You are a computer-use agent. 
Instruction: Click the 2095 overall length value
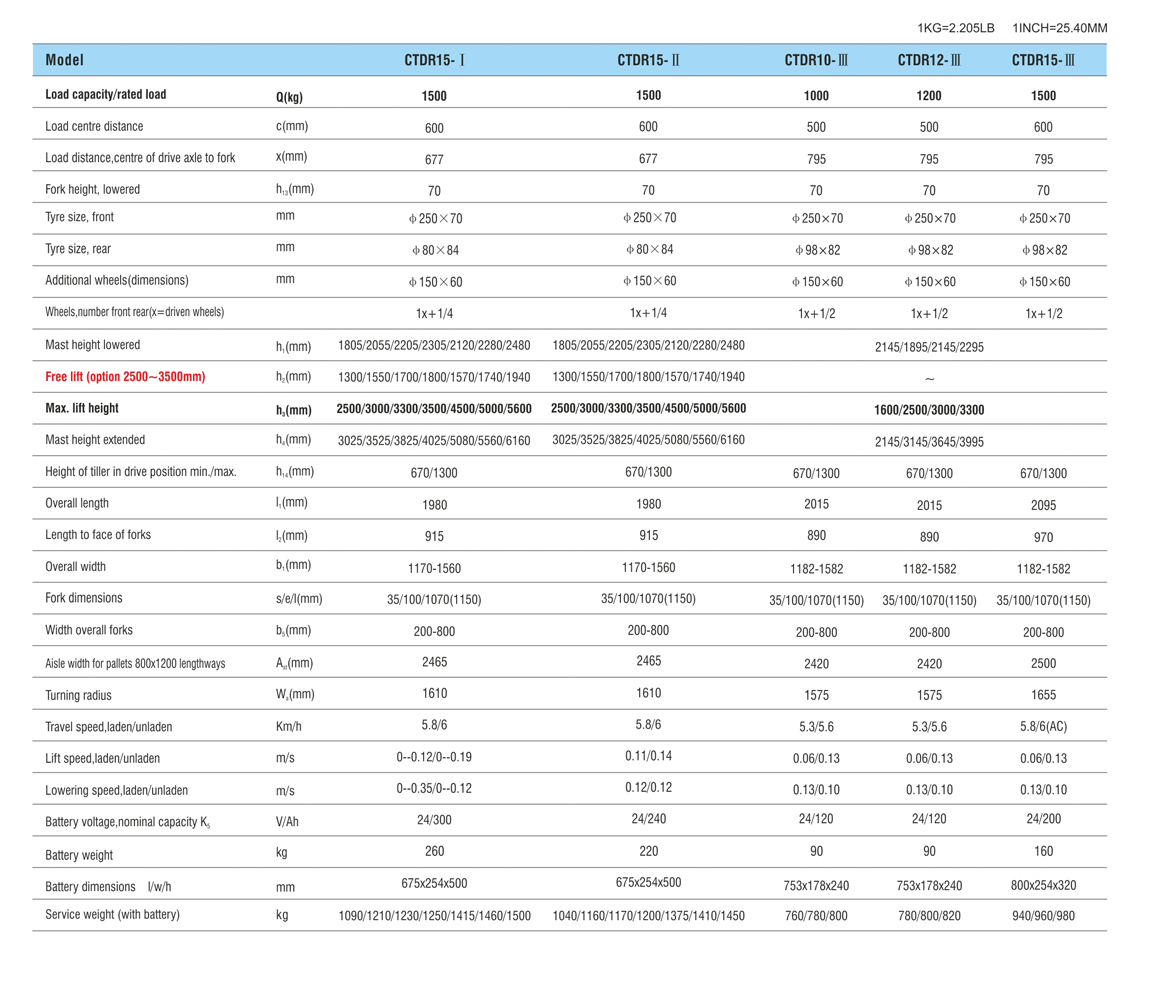pos(1043,506)
